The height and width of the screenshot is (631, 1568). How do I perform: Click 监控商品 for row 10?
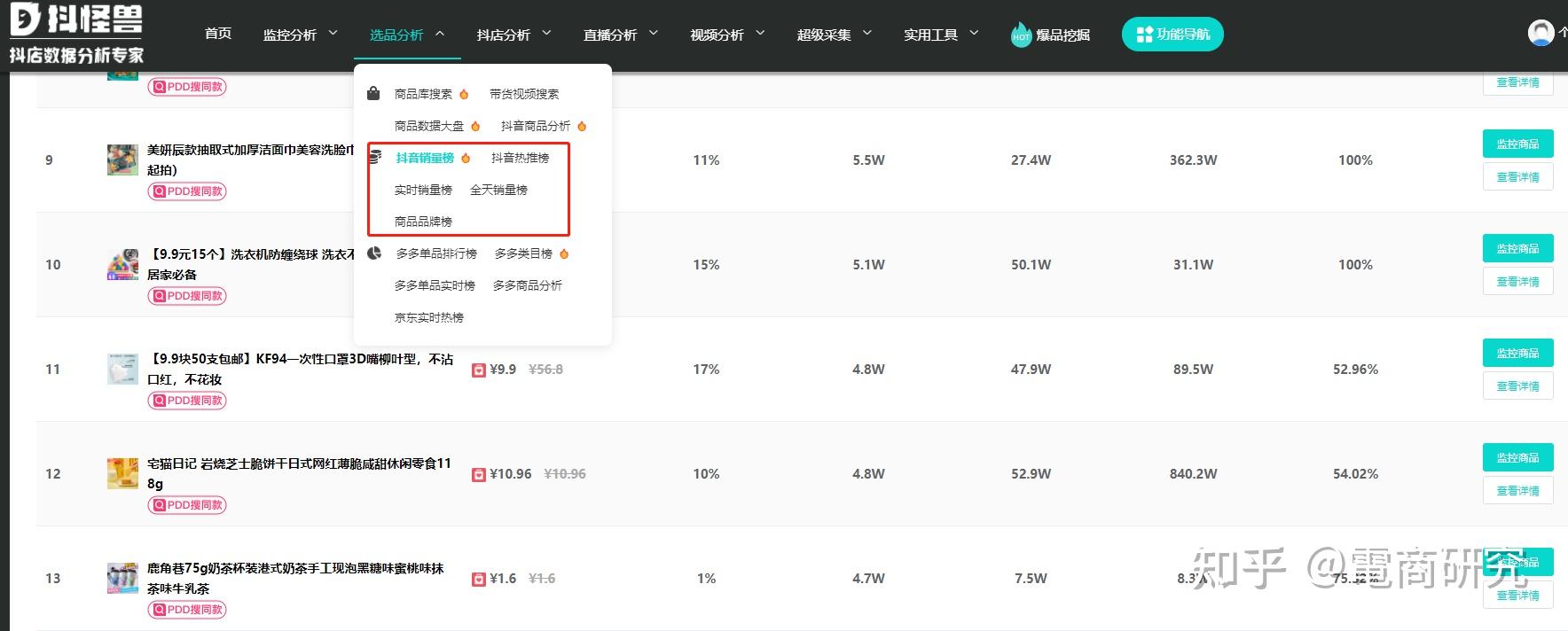click(1517, 248)
